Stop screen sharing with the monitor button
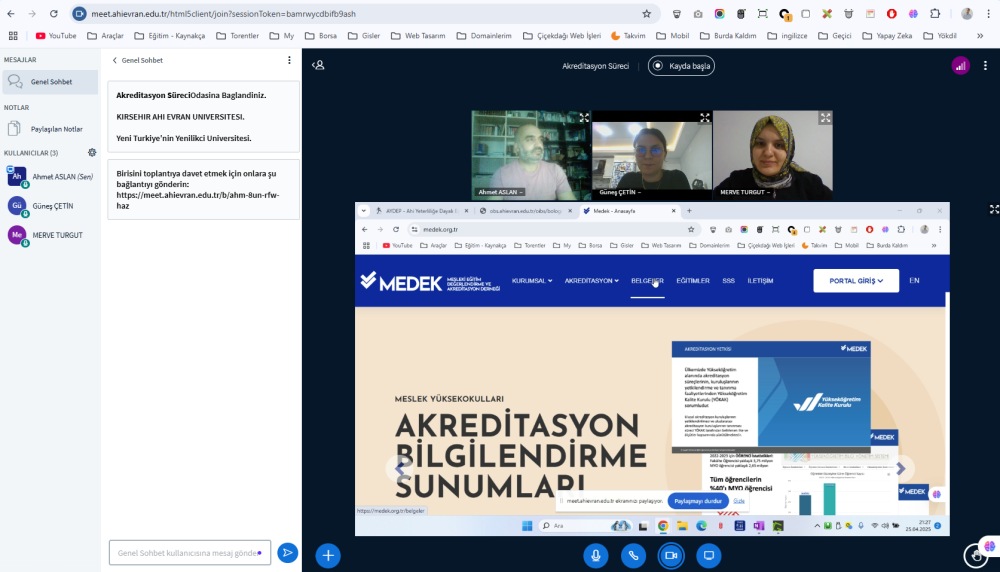This screenshot has height=572, width=1000. (709, 555)
